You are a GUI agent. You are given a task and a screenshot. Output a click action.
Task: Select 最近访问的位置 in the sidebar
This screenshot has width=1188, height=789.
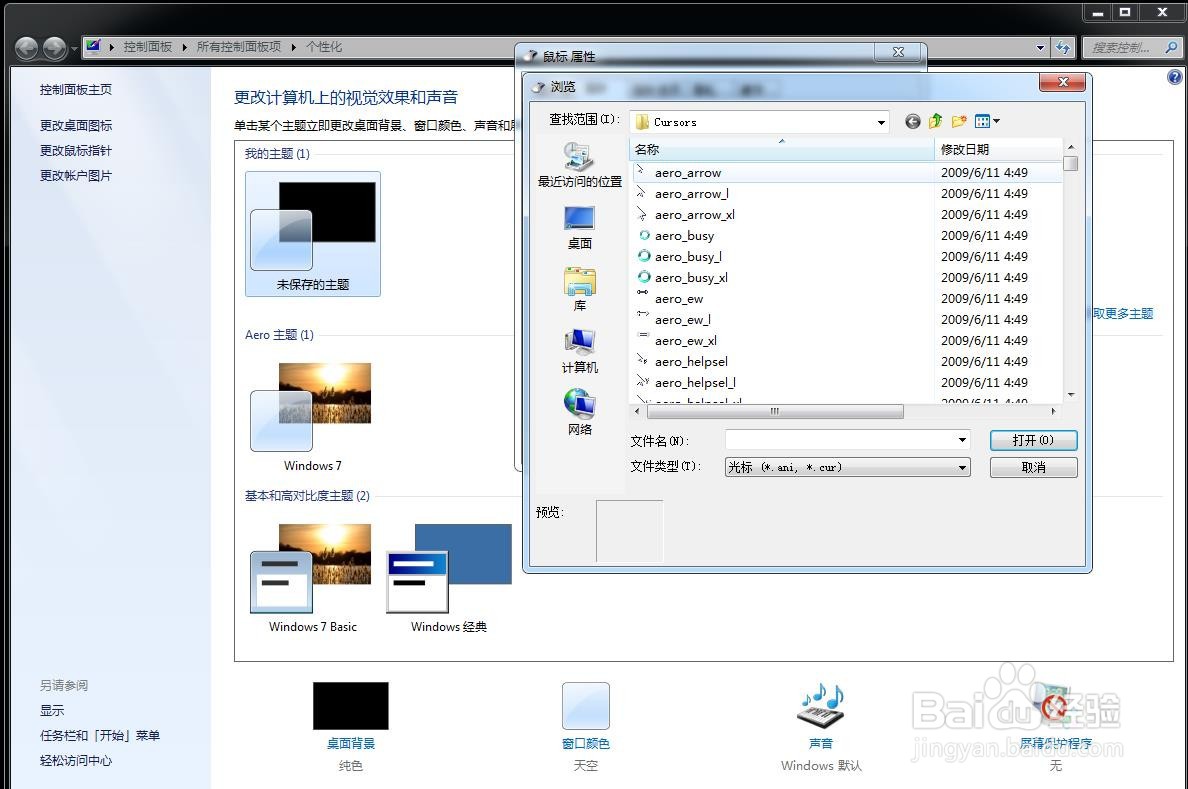pos(580,165)
